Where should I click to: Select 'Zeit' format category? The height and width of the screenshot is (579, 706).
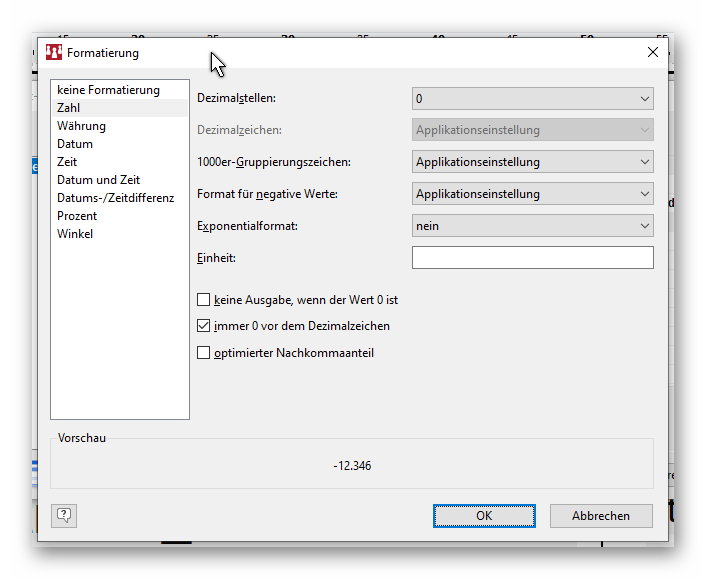67,162
